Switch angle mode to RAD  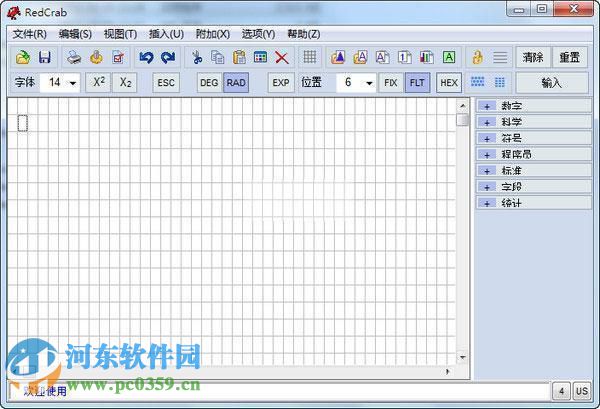pos(236,83)
